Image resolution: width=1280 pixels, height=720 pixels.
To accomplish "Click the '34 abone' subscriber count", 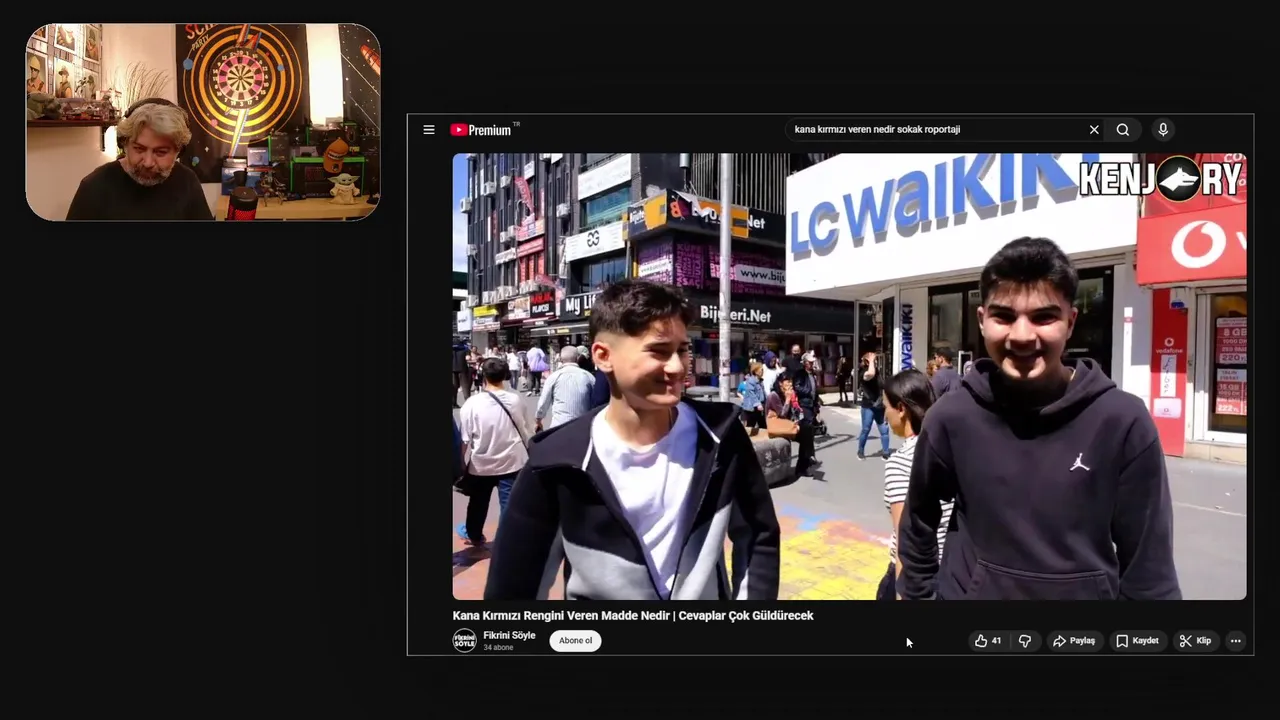I will [498, 648].
